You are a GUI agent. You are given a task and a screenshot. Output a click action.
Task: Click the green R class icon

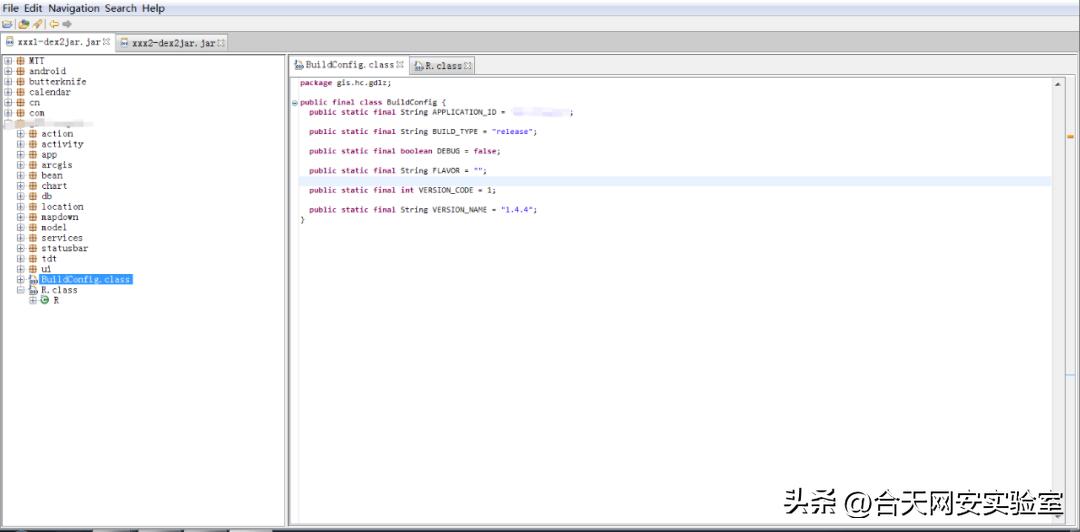tap(45, 300)
